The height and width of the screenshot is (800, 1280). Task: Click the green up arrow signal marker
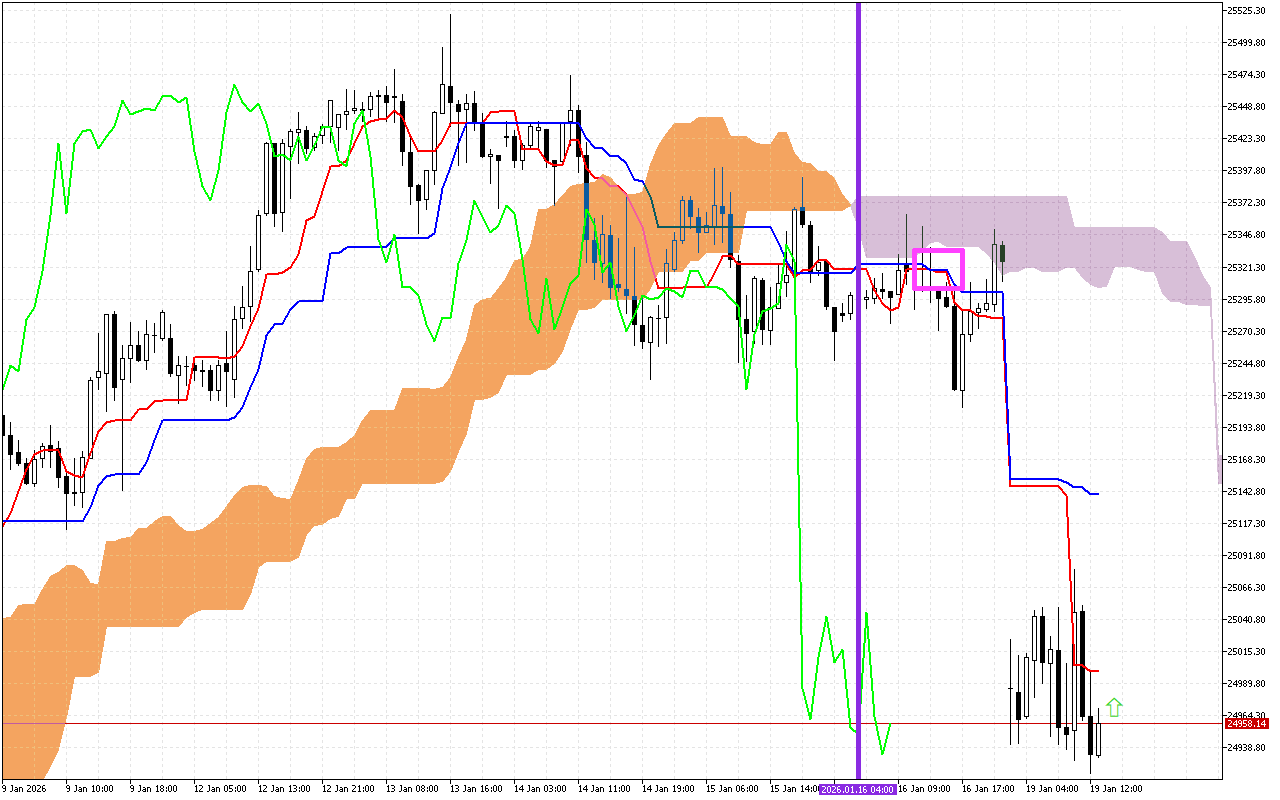(1114, 707)
